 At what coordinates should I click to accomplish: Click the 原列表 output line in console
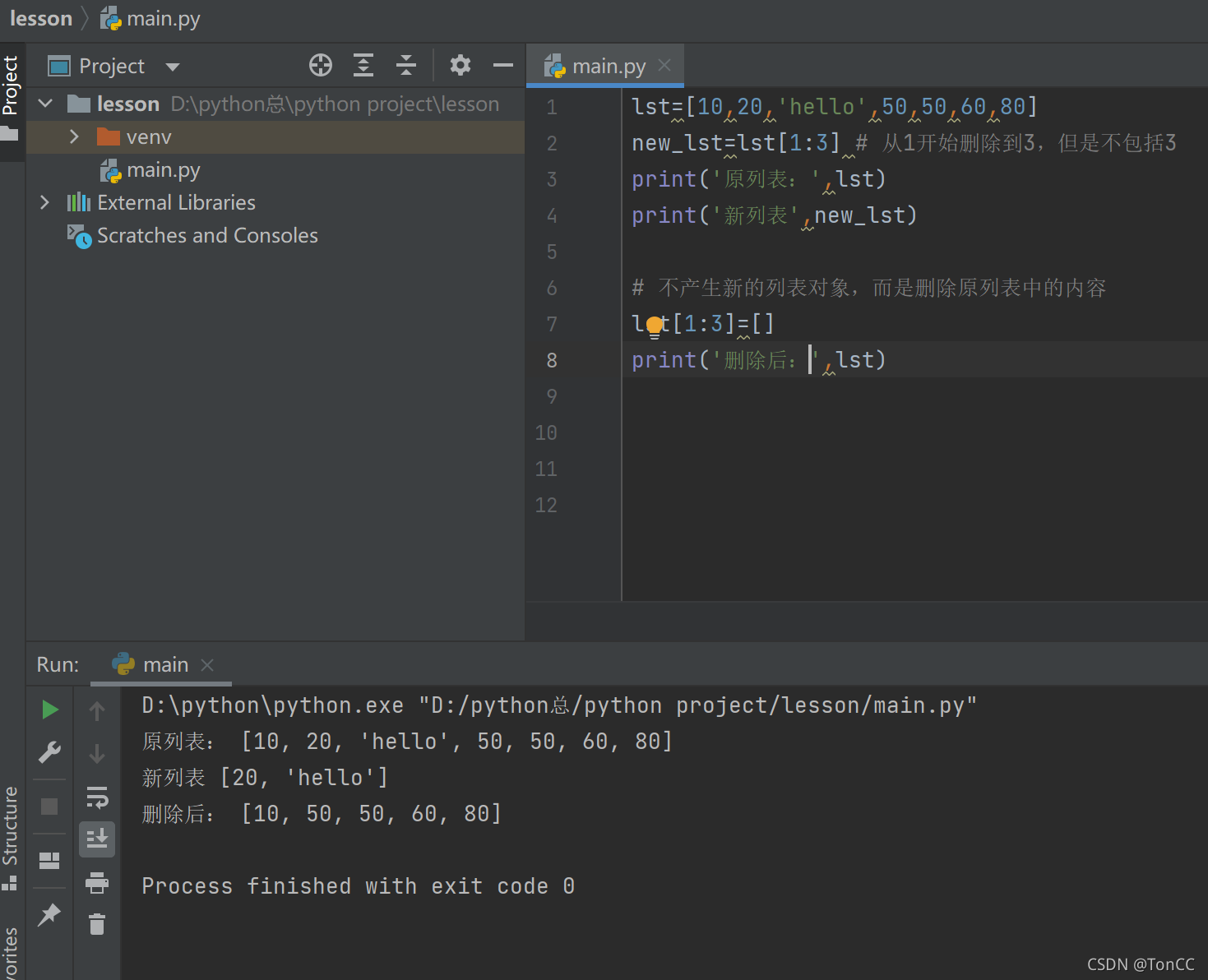point(408,742)
